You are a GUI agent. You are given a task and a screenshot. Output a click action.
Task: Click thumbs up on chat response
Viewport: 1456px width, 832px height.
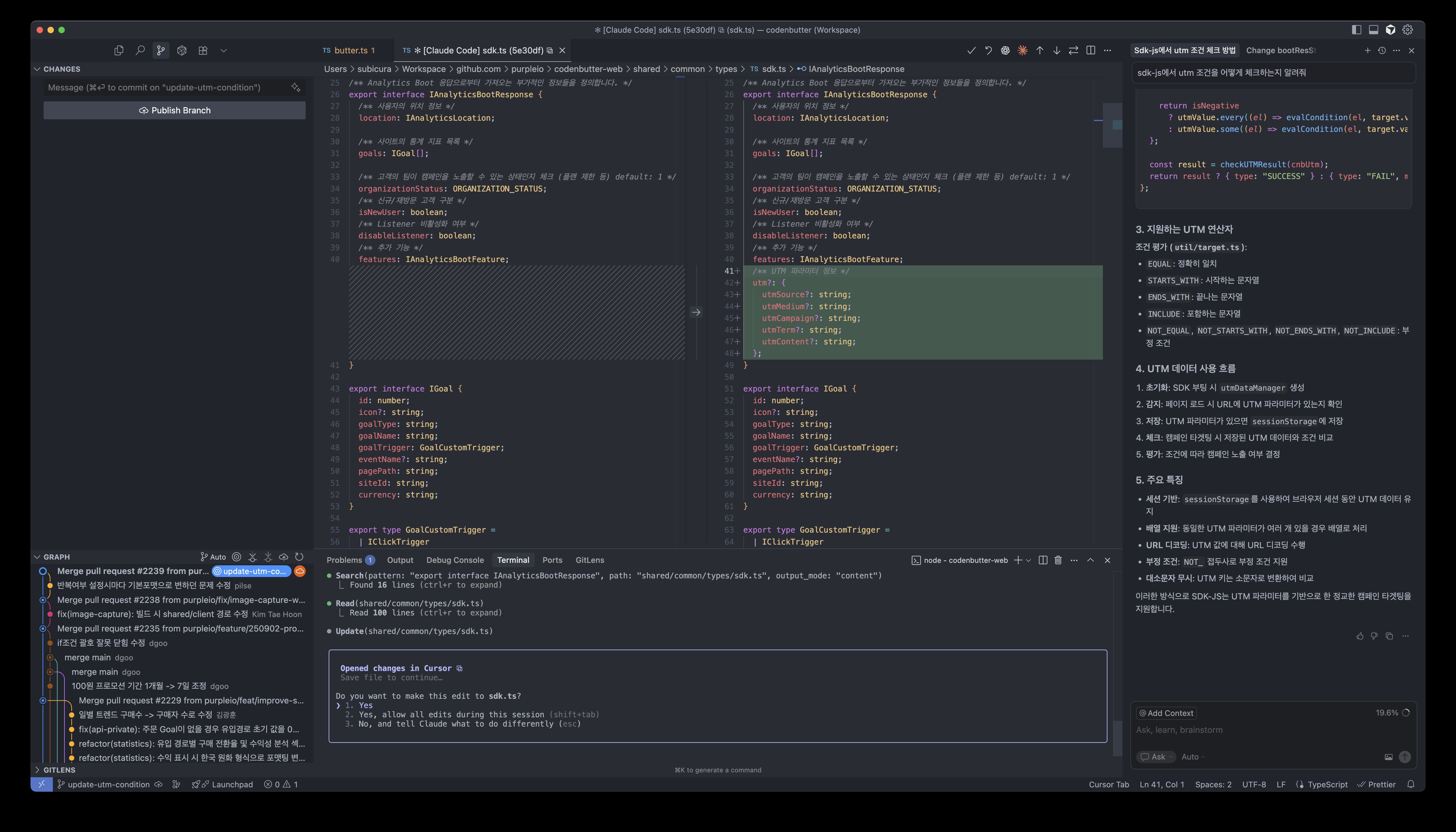click(x=1360, y=636)
